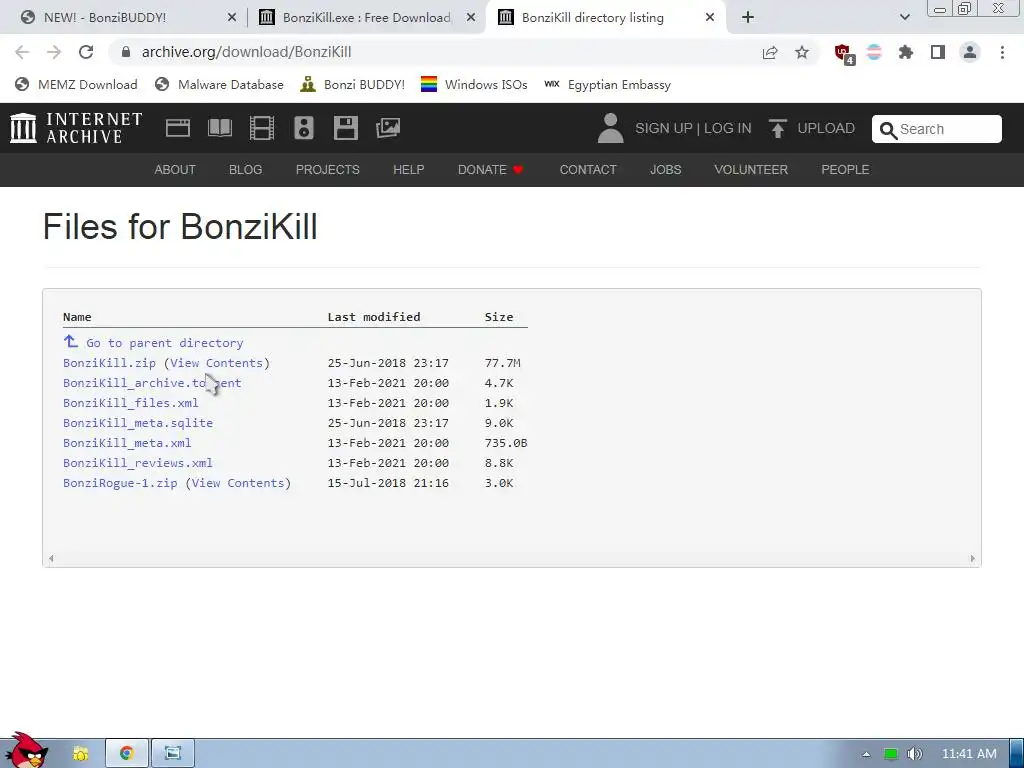Open the Malware Database bookmark

click(x=219, y=84)
